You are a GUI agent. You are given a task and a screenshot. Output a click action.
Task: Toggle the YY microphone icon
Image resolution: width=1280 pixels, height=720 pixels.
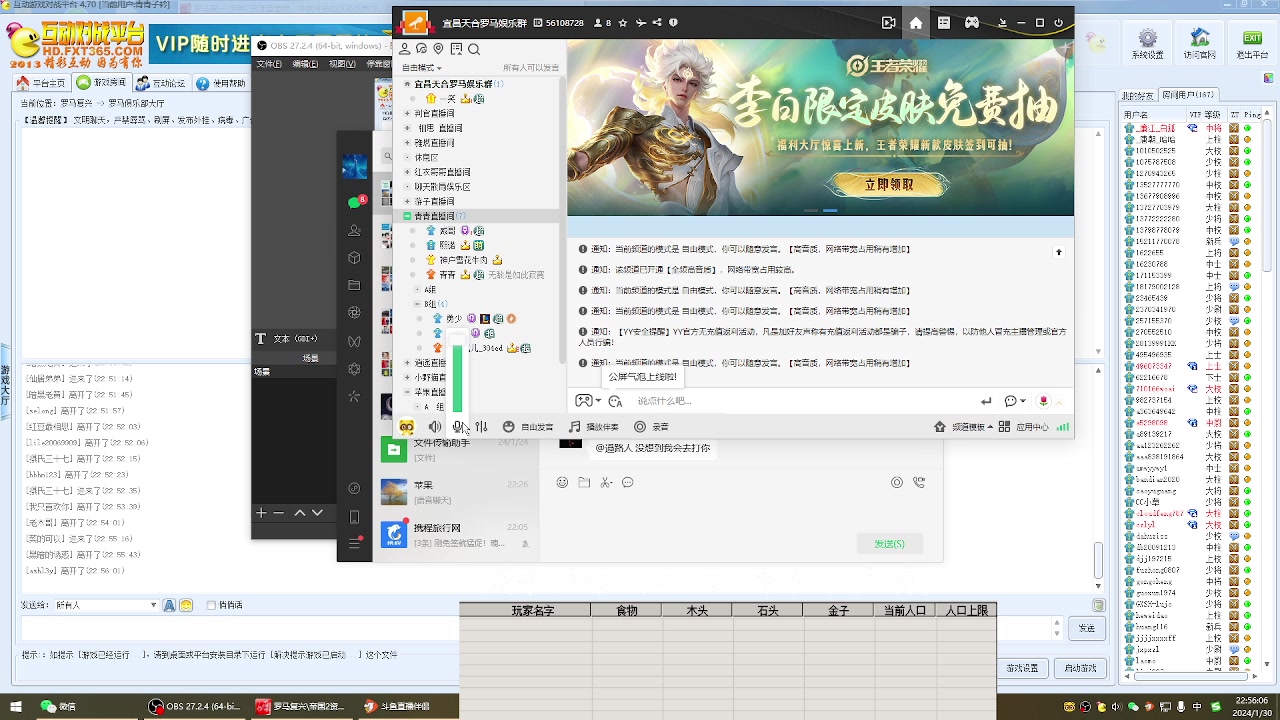point(457,427)
